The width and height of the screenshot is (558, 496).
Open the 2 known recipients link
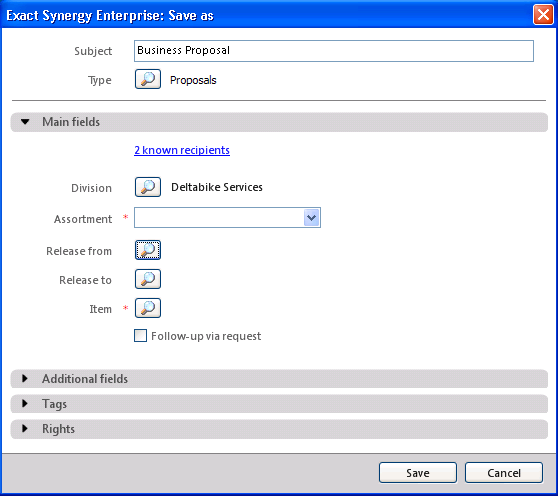182,150
